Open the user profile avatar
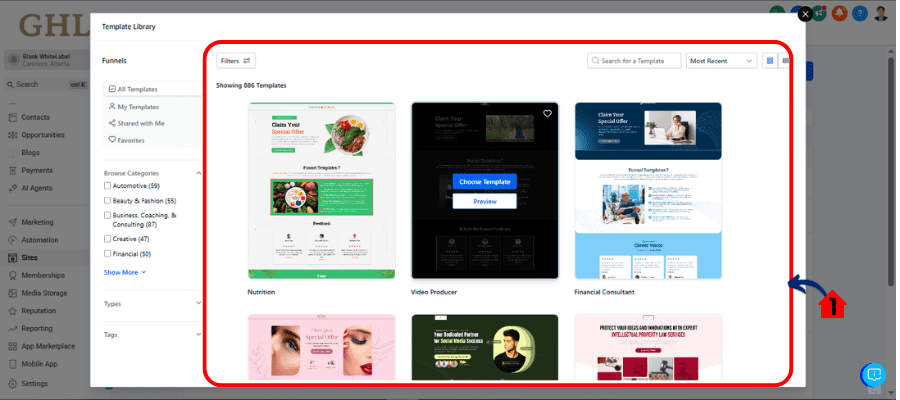 tap(881, 13)
